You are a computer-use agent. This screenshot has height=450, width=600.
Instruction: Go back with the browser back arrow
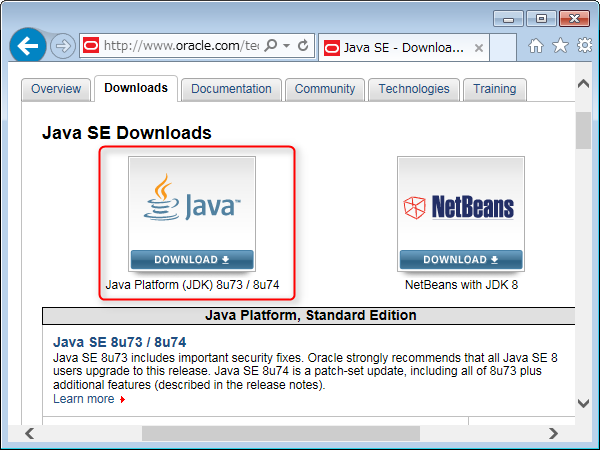click(28, 46)
